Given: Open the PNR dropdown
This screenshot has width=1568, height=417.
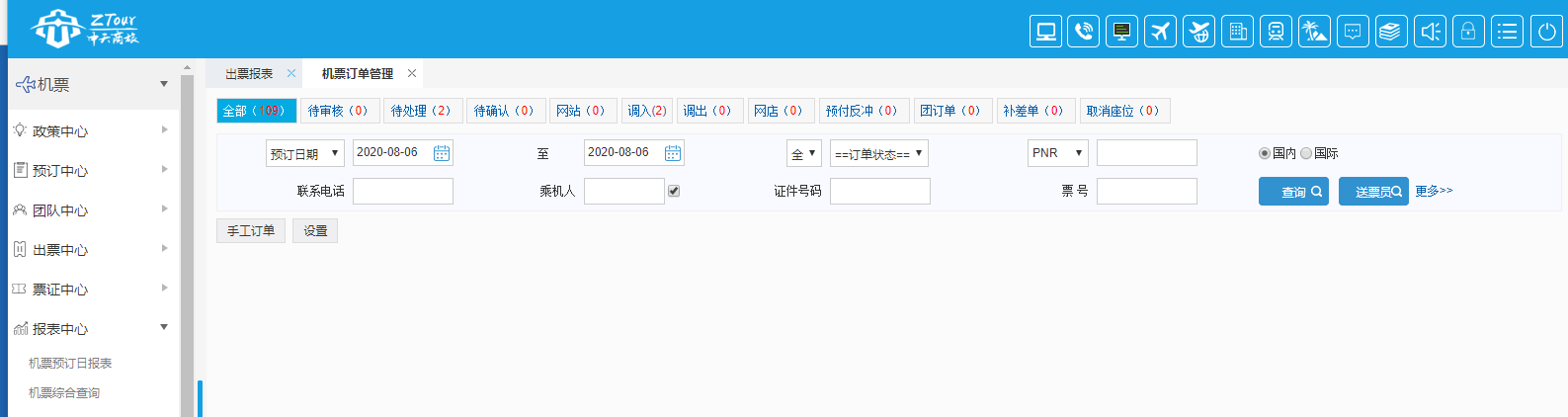Looking at the screenshot, I should [x=1058, y=153].
